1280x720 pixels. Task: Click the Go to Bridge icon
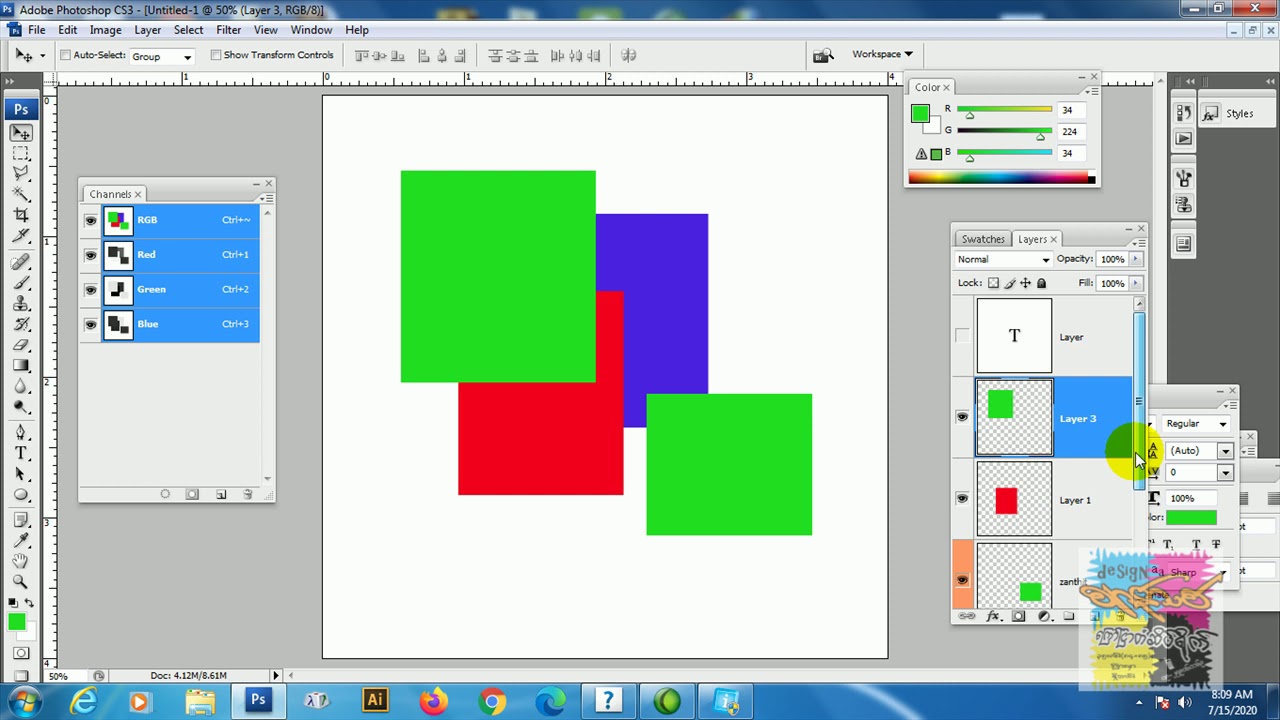pyautogui.click(x=823, y=55)
